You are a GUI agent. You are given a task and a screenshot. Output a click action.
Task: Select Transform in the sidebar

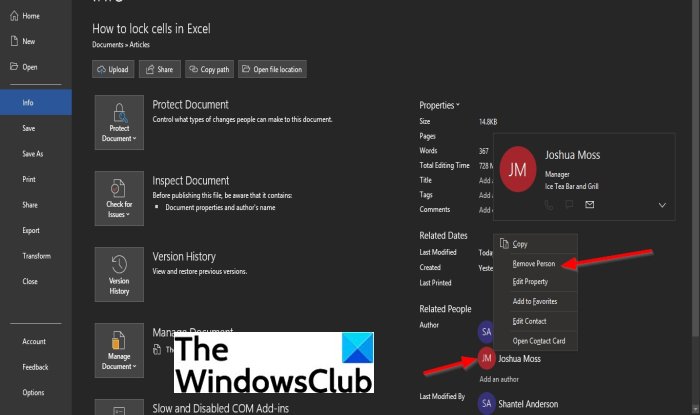click(x=37, y=256)
